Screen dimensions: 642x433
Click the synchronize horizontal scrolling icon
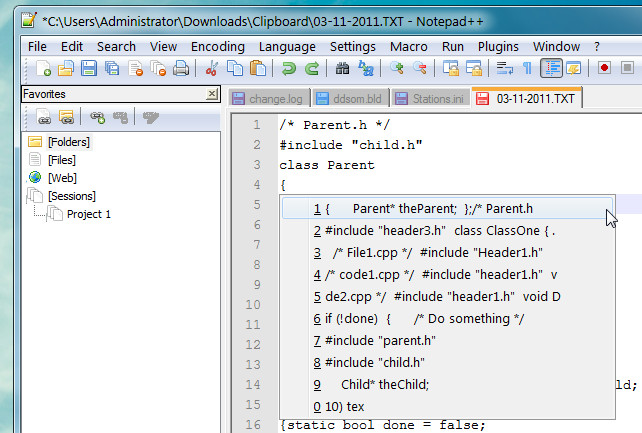[474, 68]
